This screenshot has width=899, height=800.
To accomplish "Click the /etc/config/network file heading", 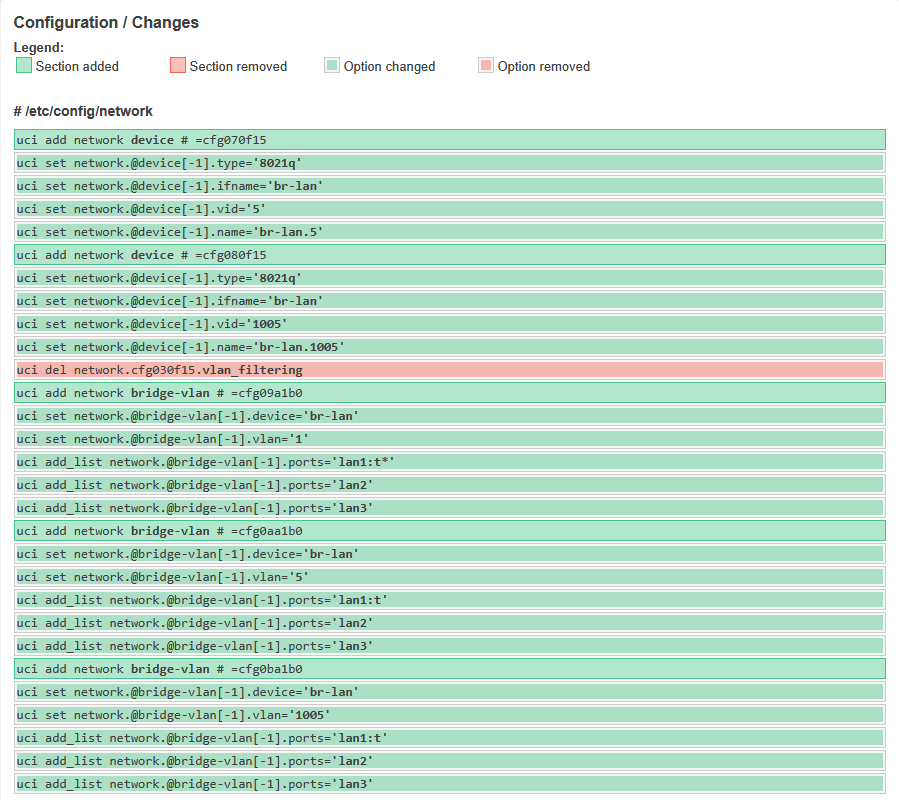I will (83, 111).
